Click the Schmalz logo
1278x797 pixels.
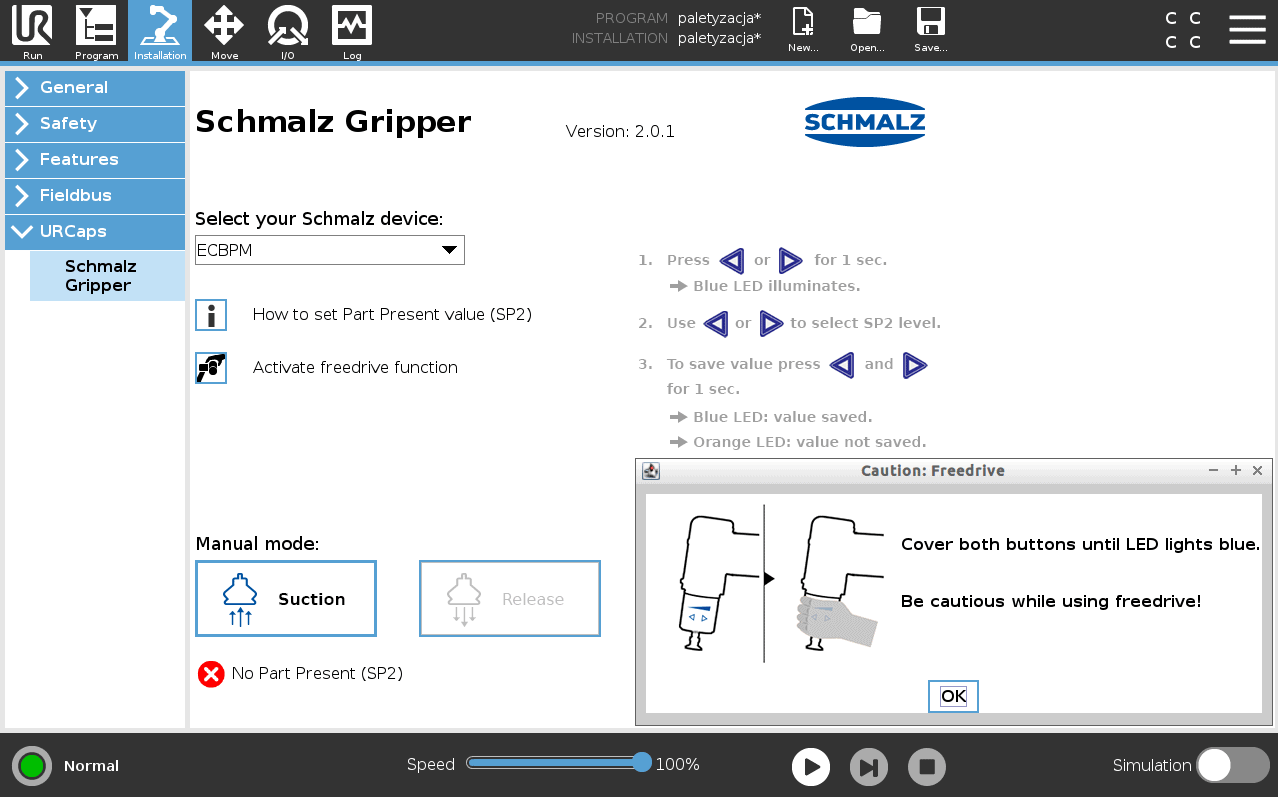pyautogui.click(x=865, y=122)
